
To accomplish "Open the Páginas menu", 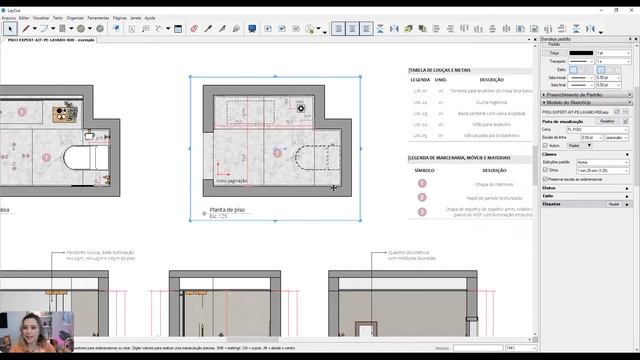I will pos(120,18).
